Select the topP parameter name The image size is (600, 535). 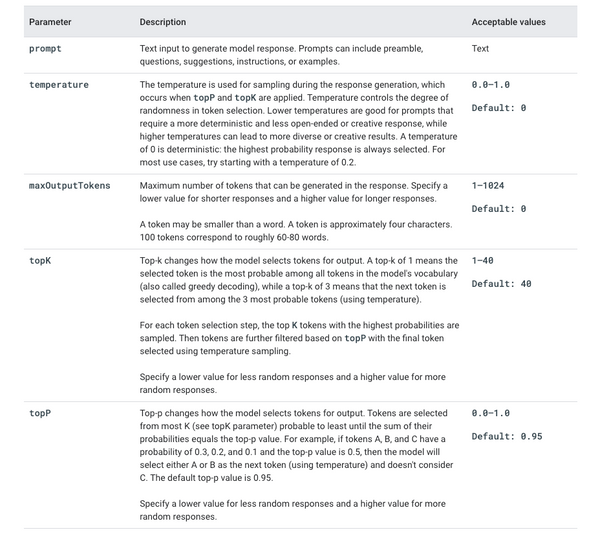click(40, 413)
